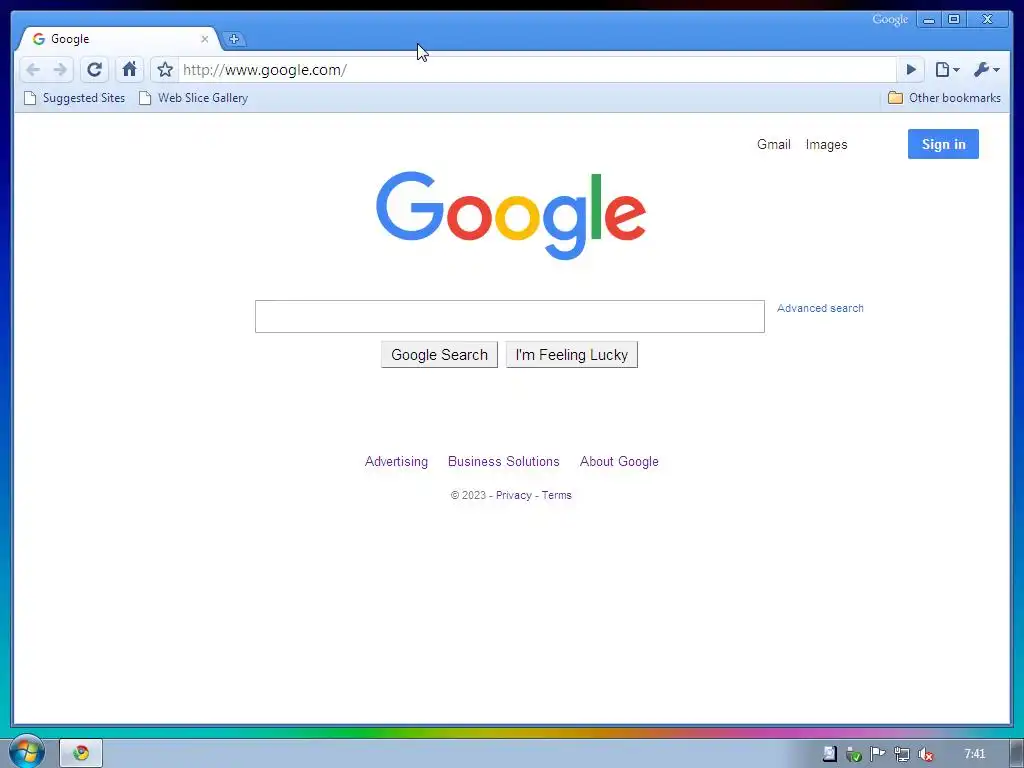Viewport: 1024px width, 768px height.
Task: Select the Google tab
Action: tap(118, 39)
